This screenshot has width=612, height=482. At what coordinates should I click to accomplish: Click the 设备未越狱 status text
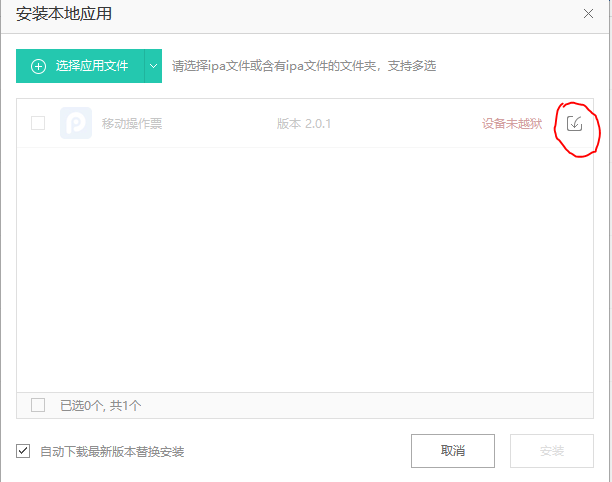(x=511, y=124)
